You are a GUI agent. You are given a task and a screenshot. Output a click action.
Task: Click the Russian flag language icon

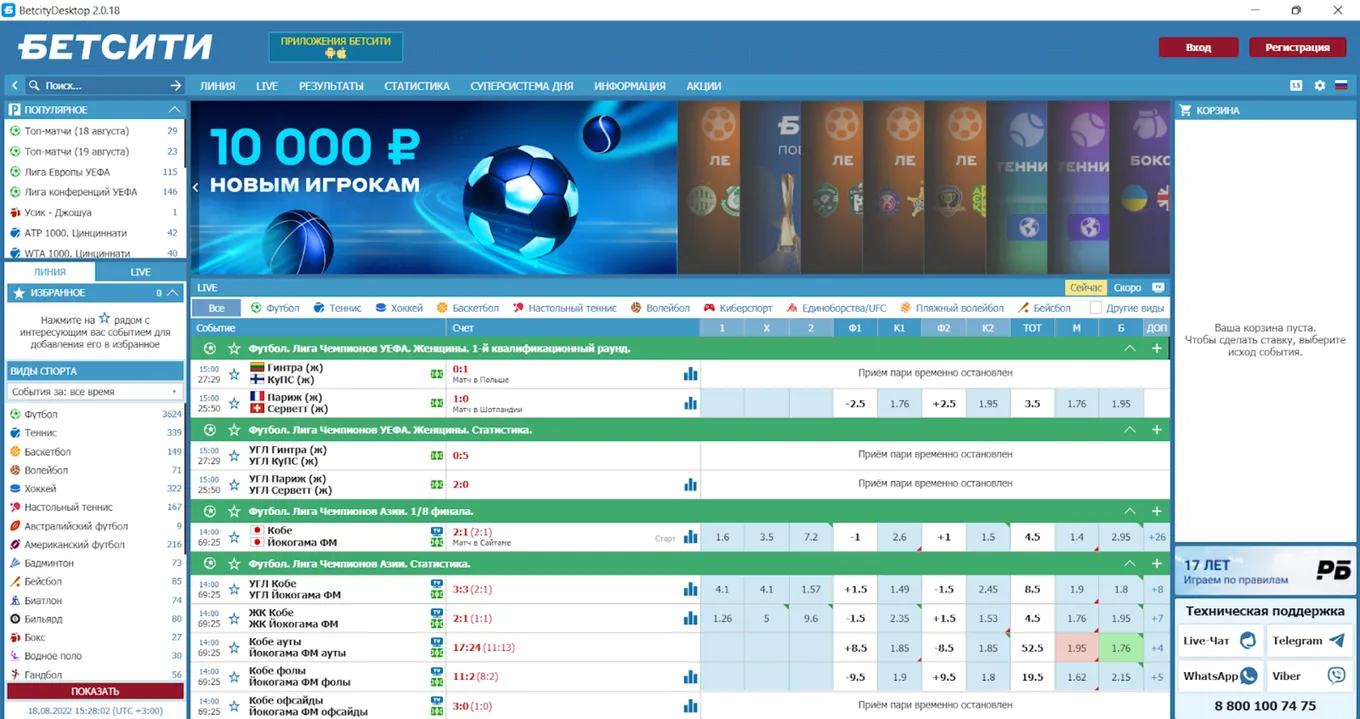(x=1341, y=86)
